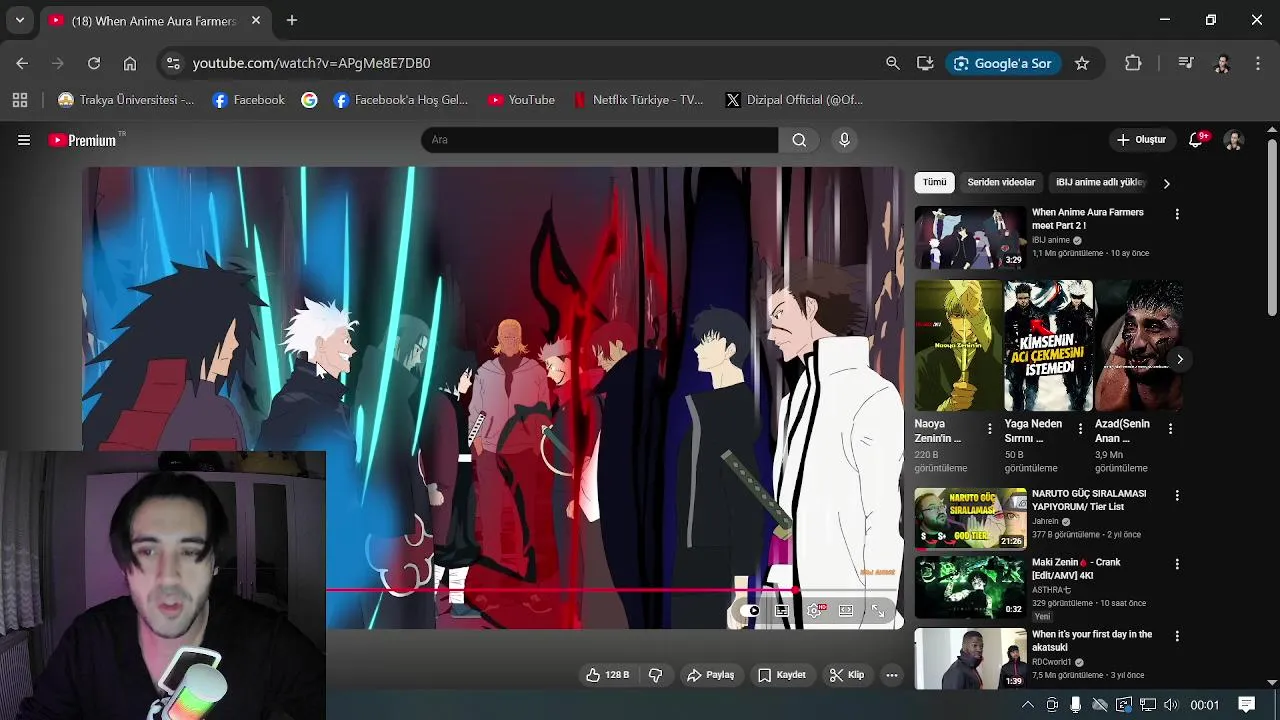Focus the Ara search field

[600, 140]
